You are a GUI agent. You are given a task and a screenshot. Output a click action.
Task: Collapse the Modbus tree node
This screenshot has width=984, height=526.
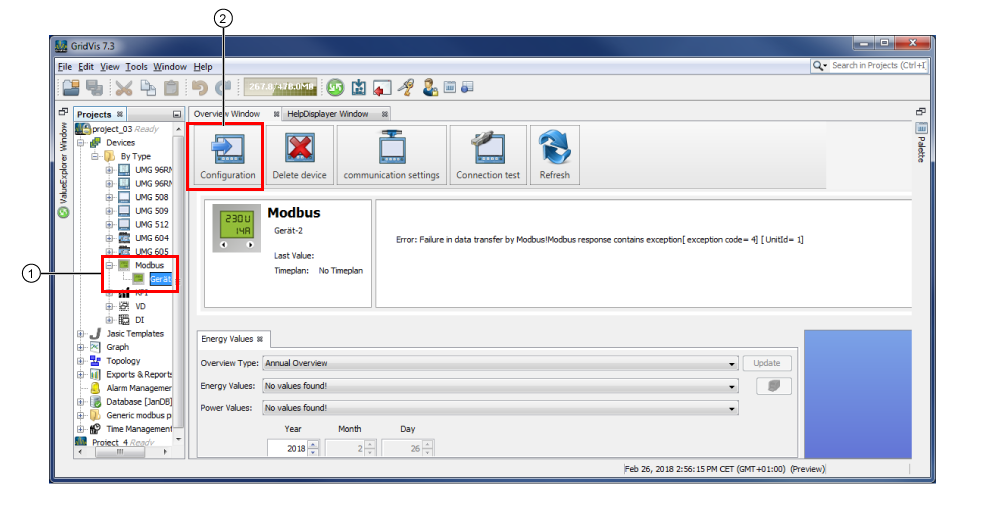109,266
